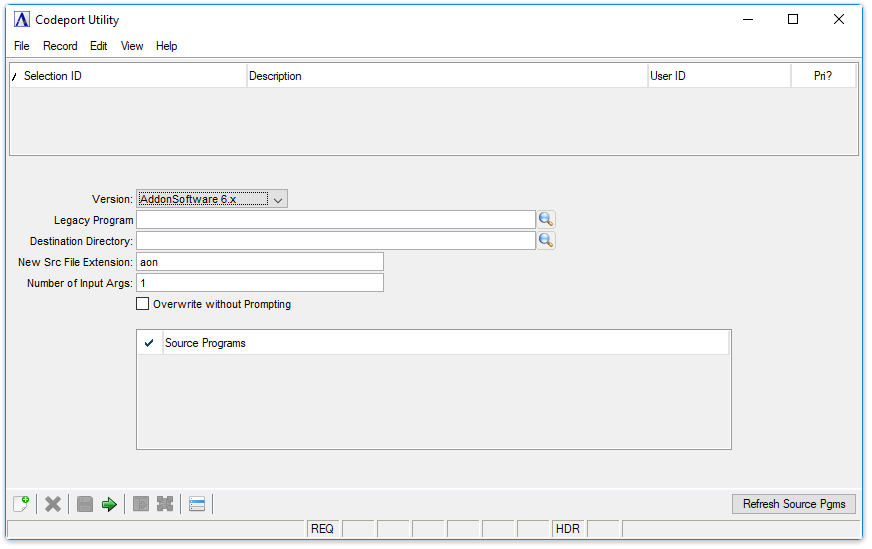Click the Number of Input Args field

point(260,283)
